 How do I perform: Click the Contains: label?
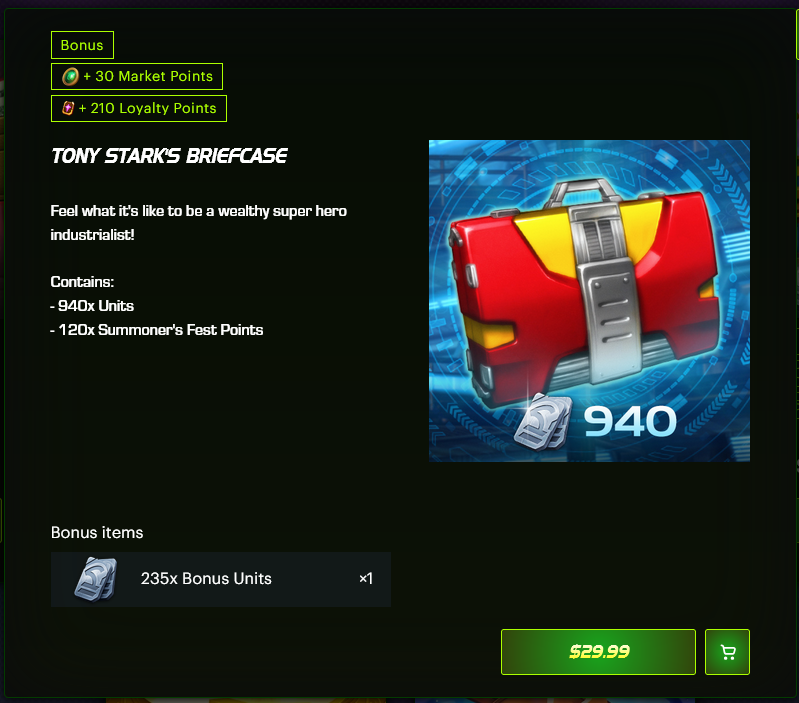[x=82, y=282]
